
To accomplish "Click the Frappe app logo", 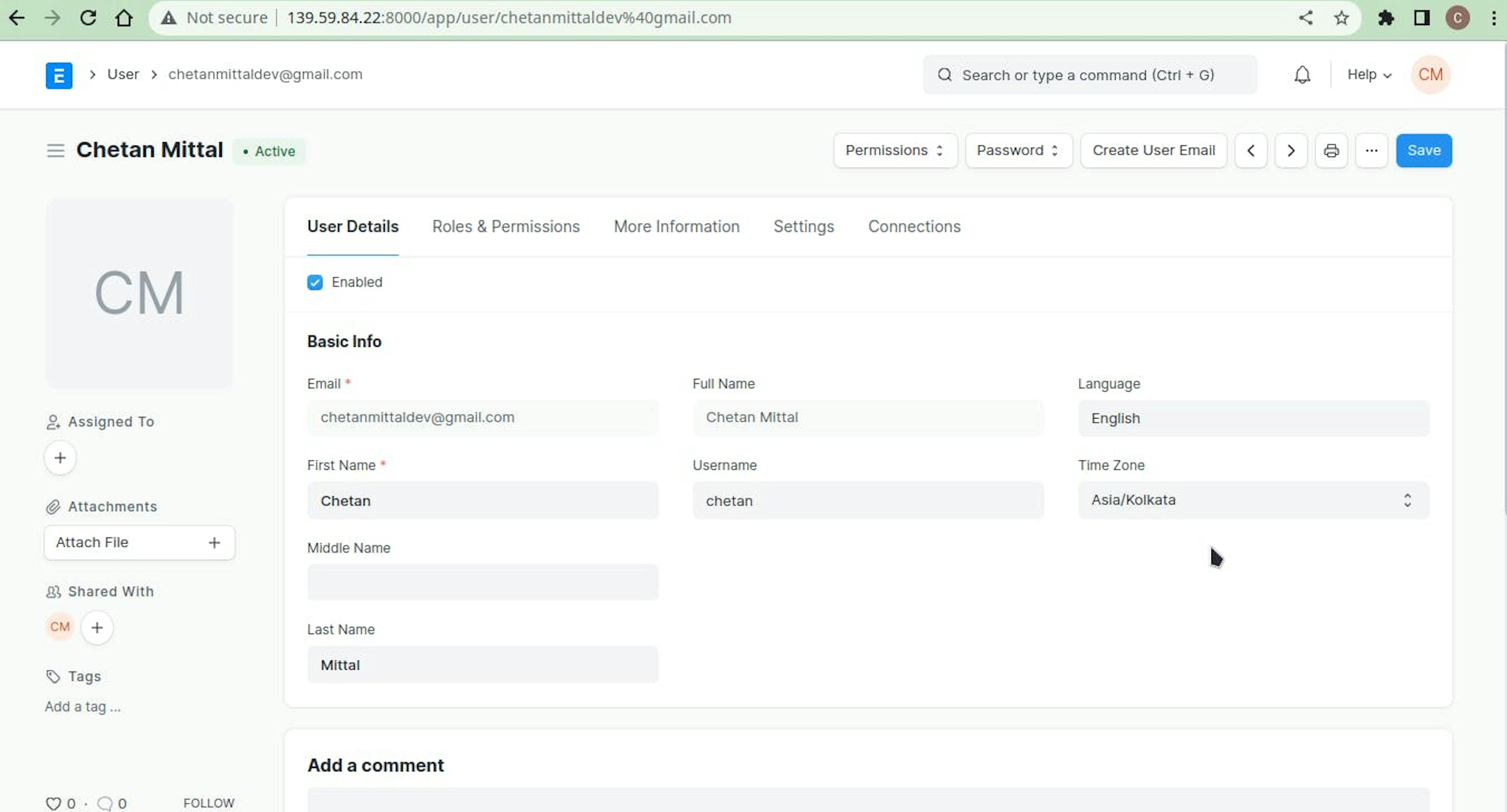I will pyautogui.click(x=58, y=75).
